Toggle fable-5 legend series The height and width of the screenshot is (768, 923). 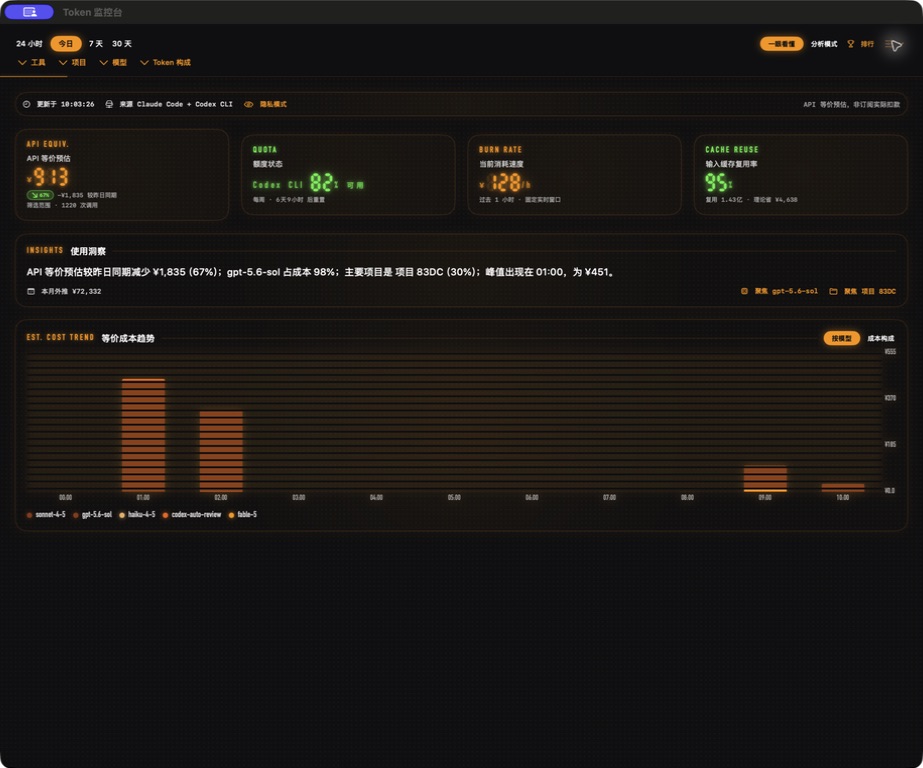pos(243,515)
